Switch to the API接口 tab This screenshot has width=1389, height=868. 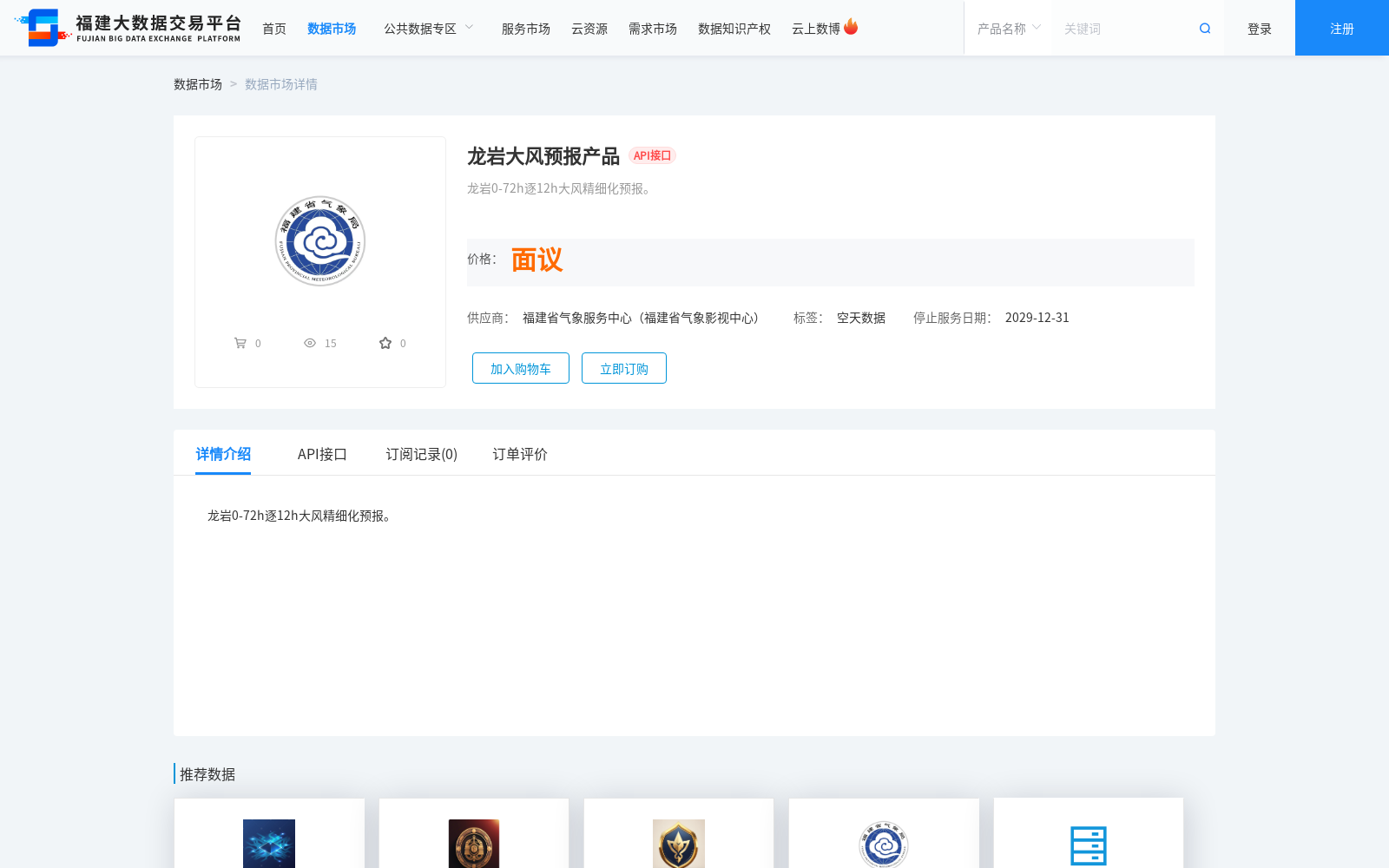point(322,454)
